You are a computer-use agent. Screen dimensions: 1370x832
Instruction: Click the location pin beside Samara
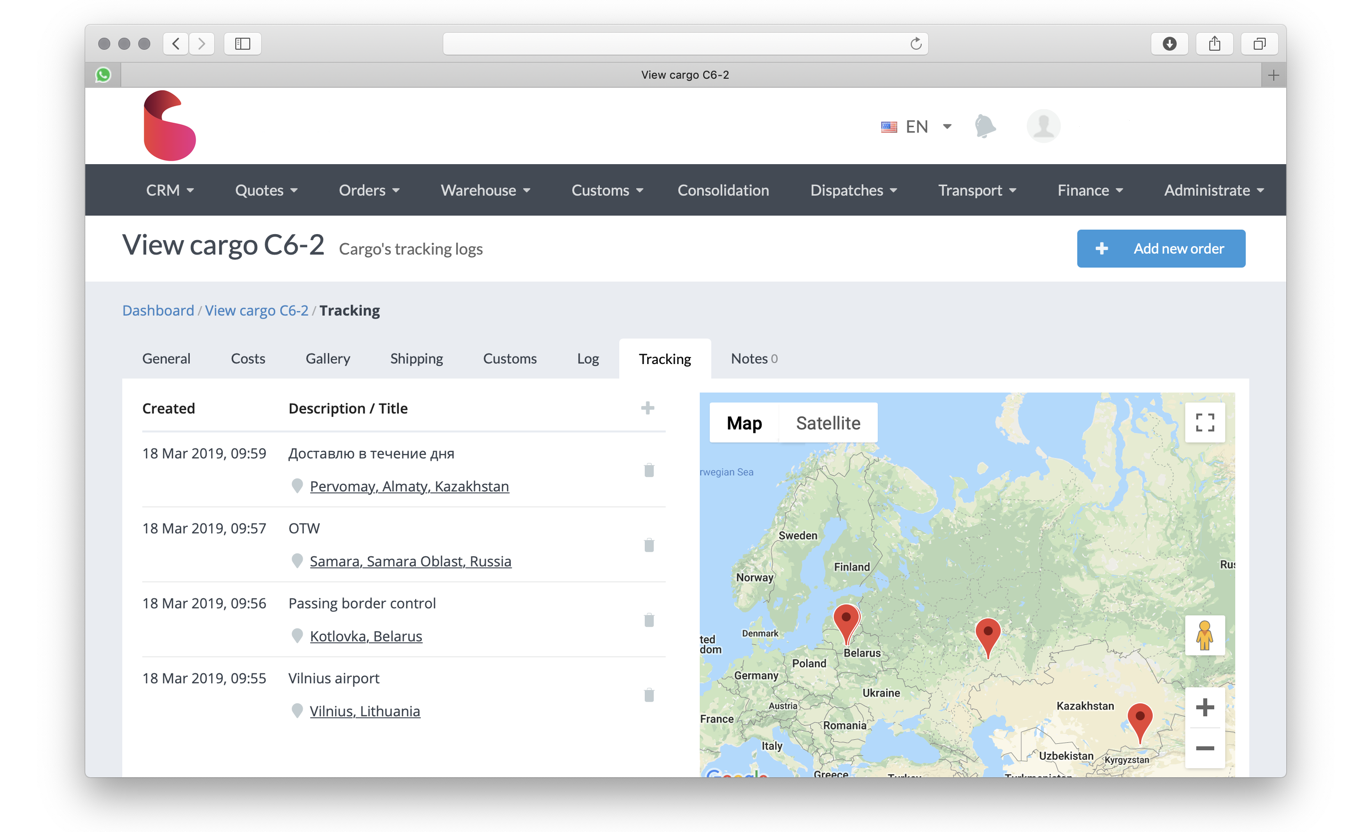[297, 561]
